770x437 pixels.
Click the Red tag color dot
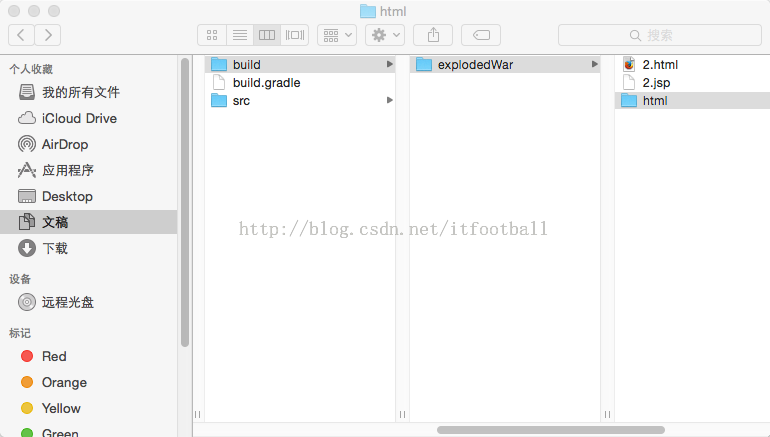27,356
